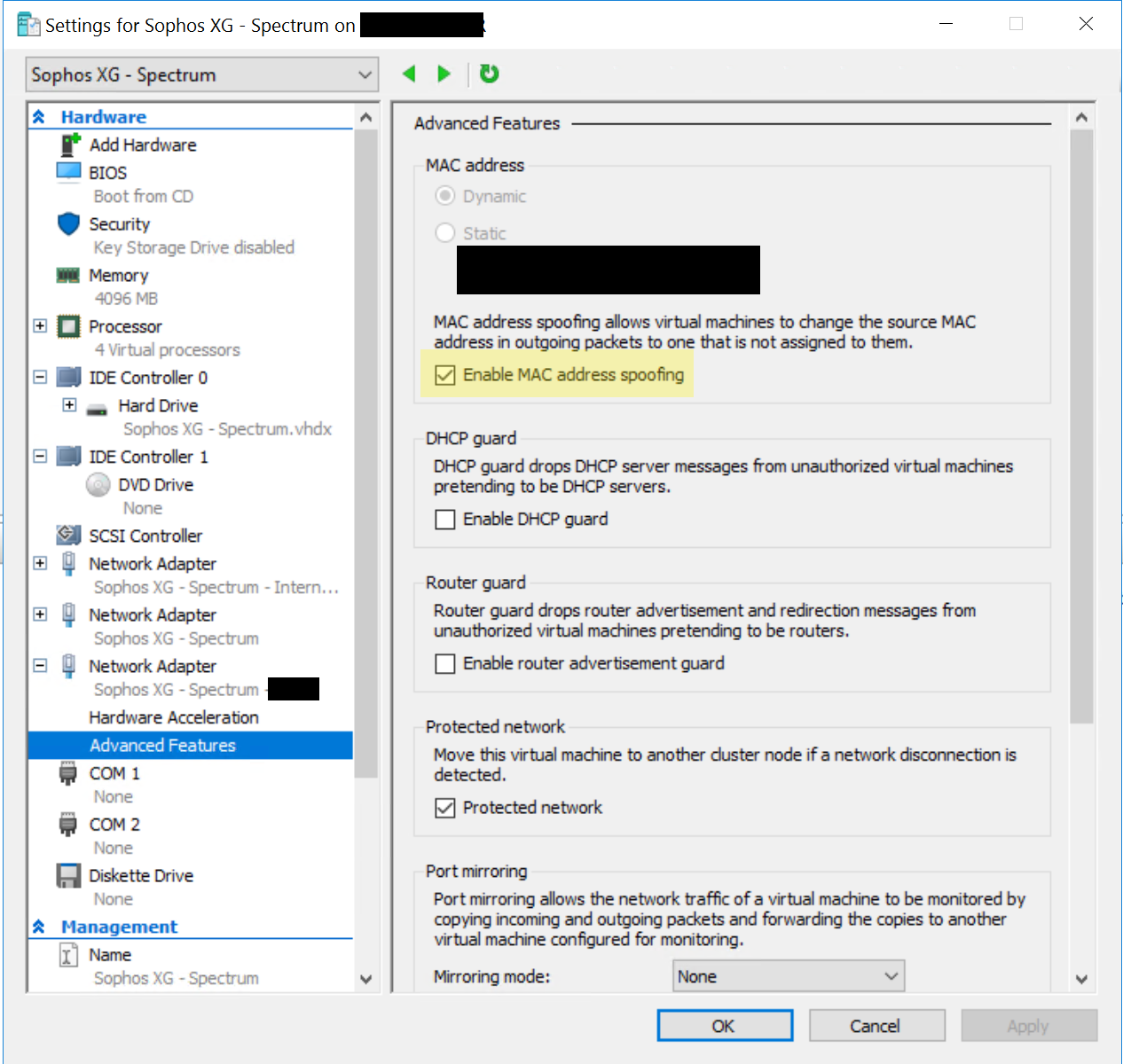This screenshot has width=1123, height=1064.
Task: Select the Security tree item
Action: point(120,224)
